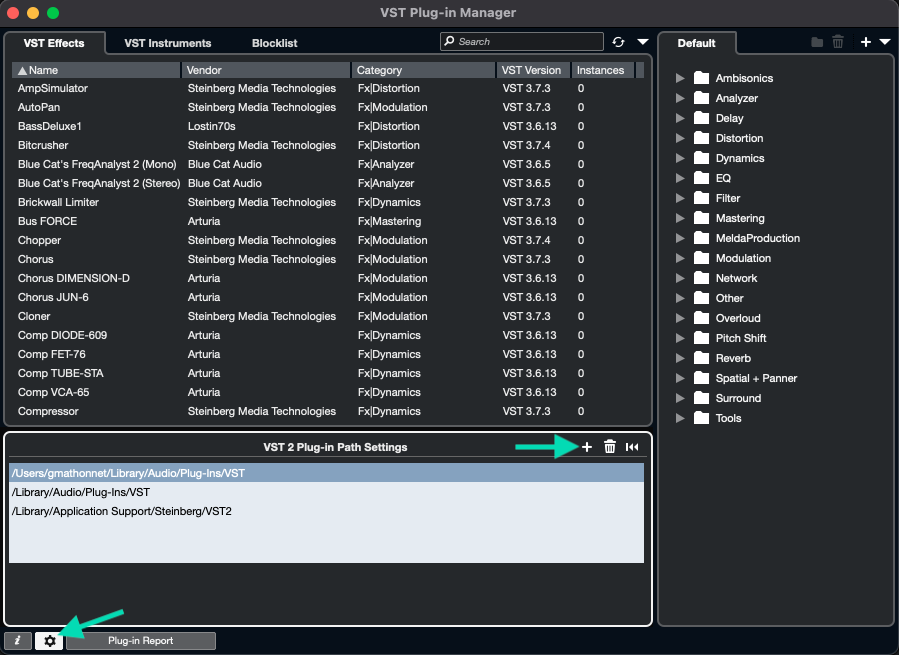Click the trash icon in Path Settings
Viewport: 899px width, 655px height.
[610, 447]
